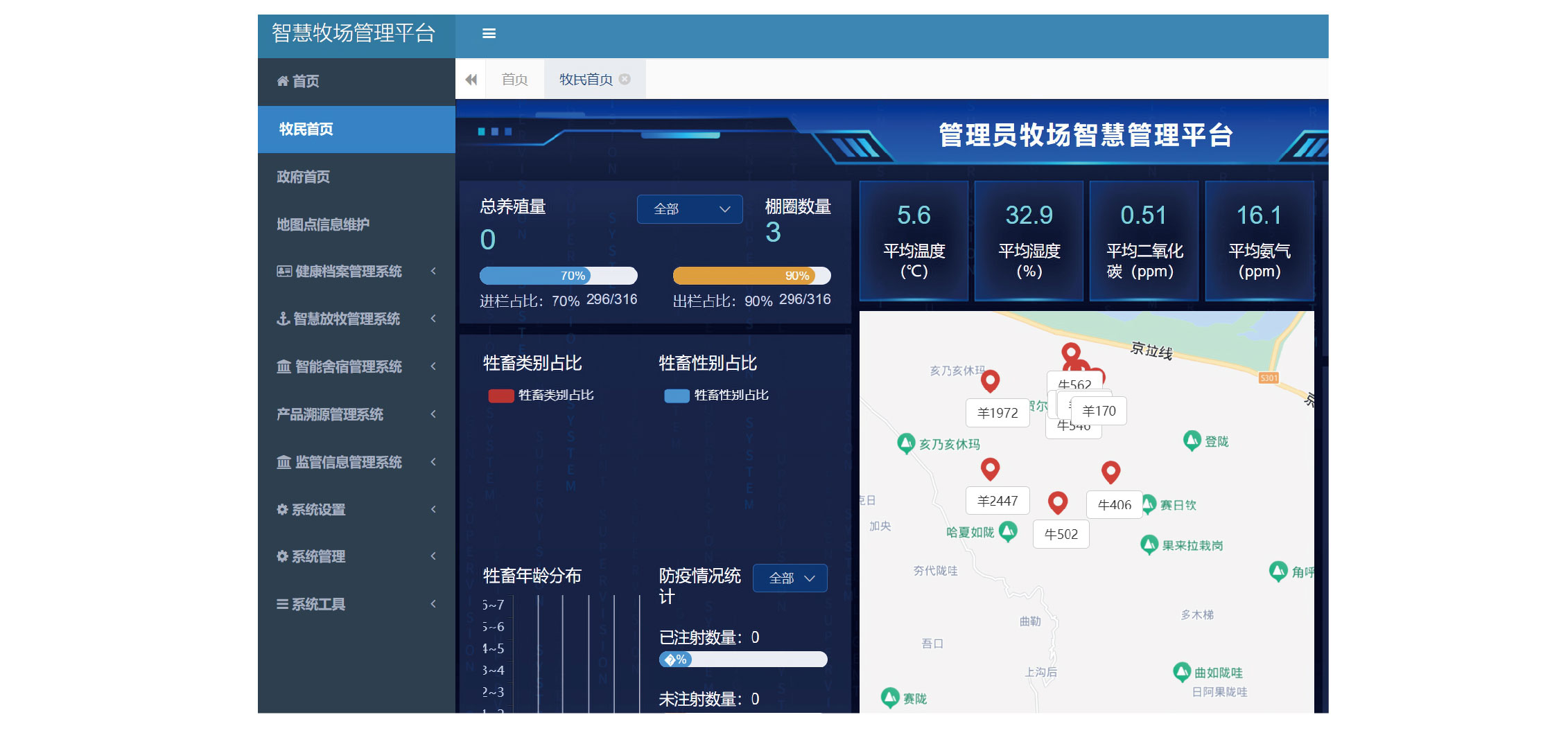
Task: Click the green 登陇 location marker icon
Action: (x=1192, y=440)
